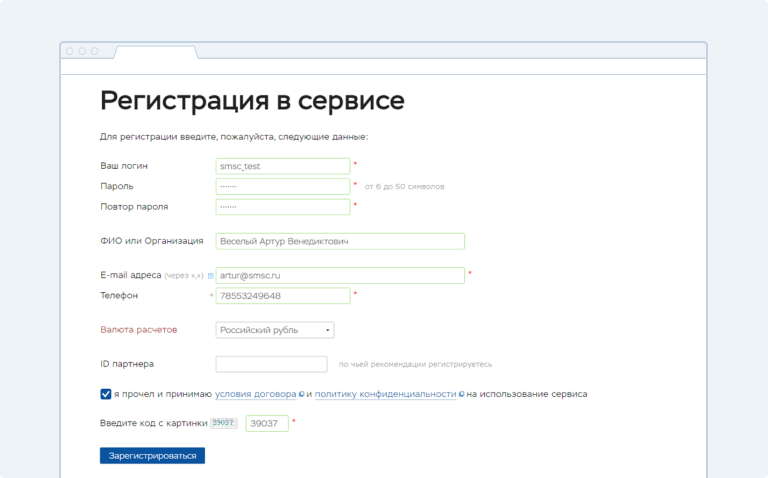Click the Пароль password field
Screen dimensions: 768x478
tap(283, 187)
